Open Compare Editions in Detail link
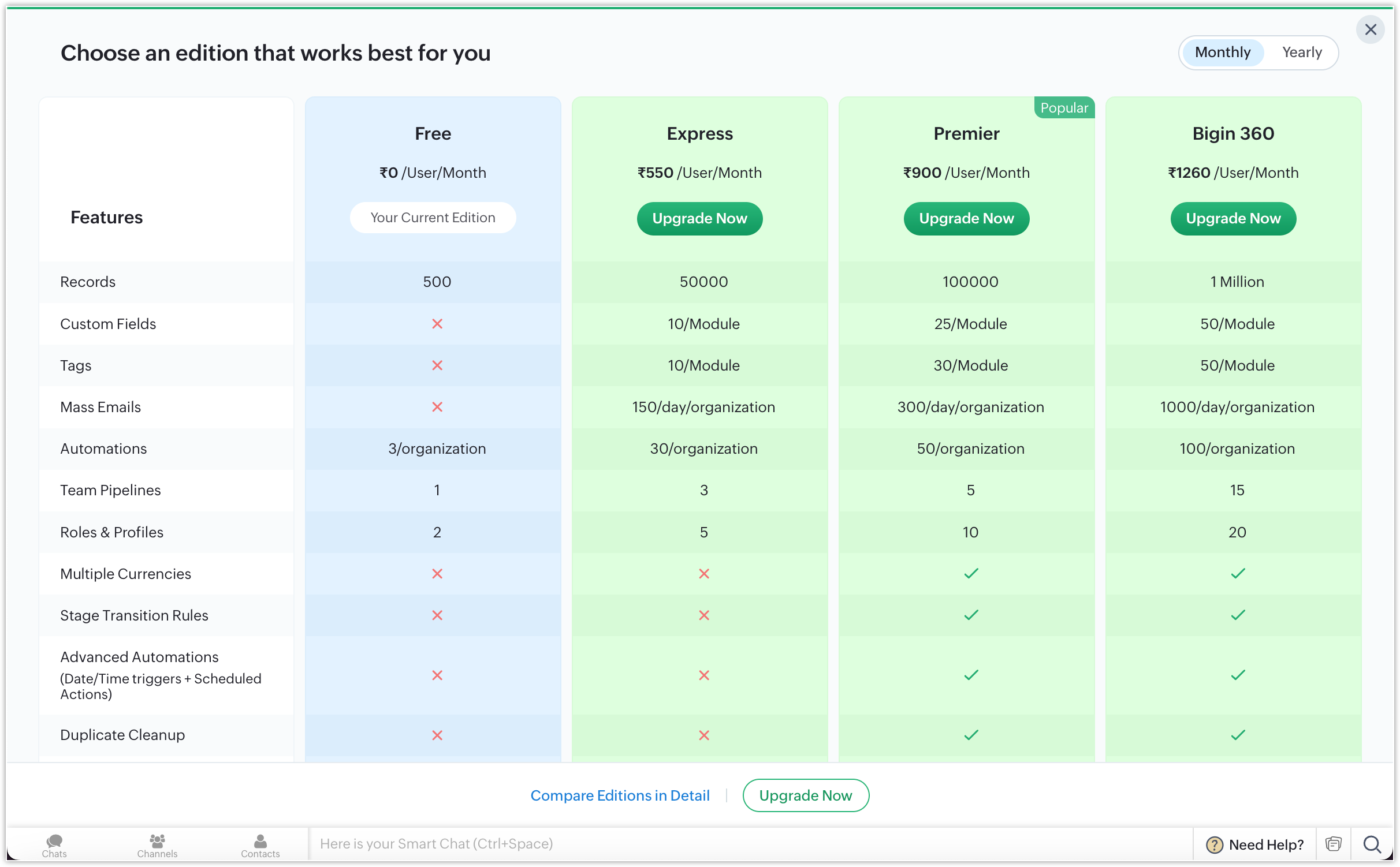Screen dimensions: 1400x867 pos(620,795)
